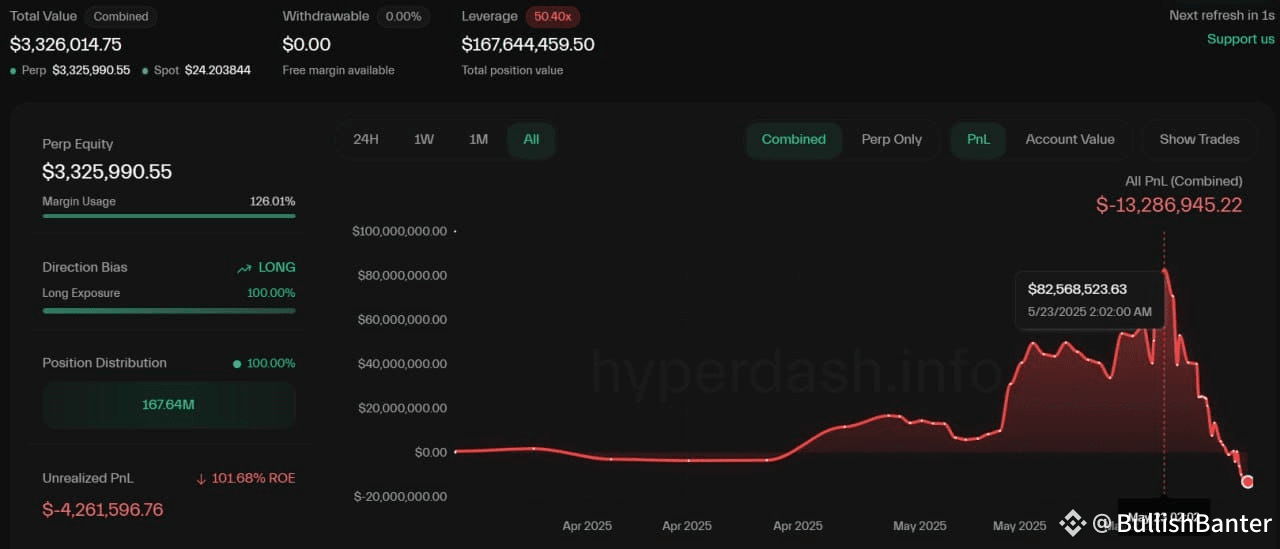Click the $82,568,523.63 chart tooltip
Image resolution: width=1280 pixels, height=549 pixels.
1090,300
